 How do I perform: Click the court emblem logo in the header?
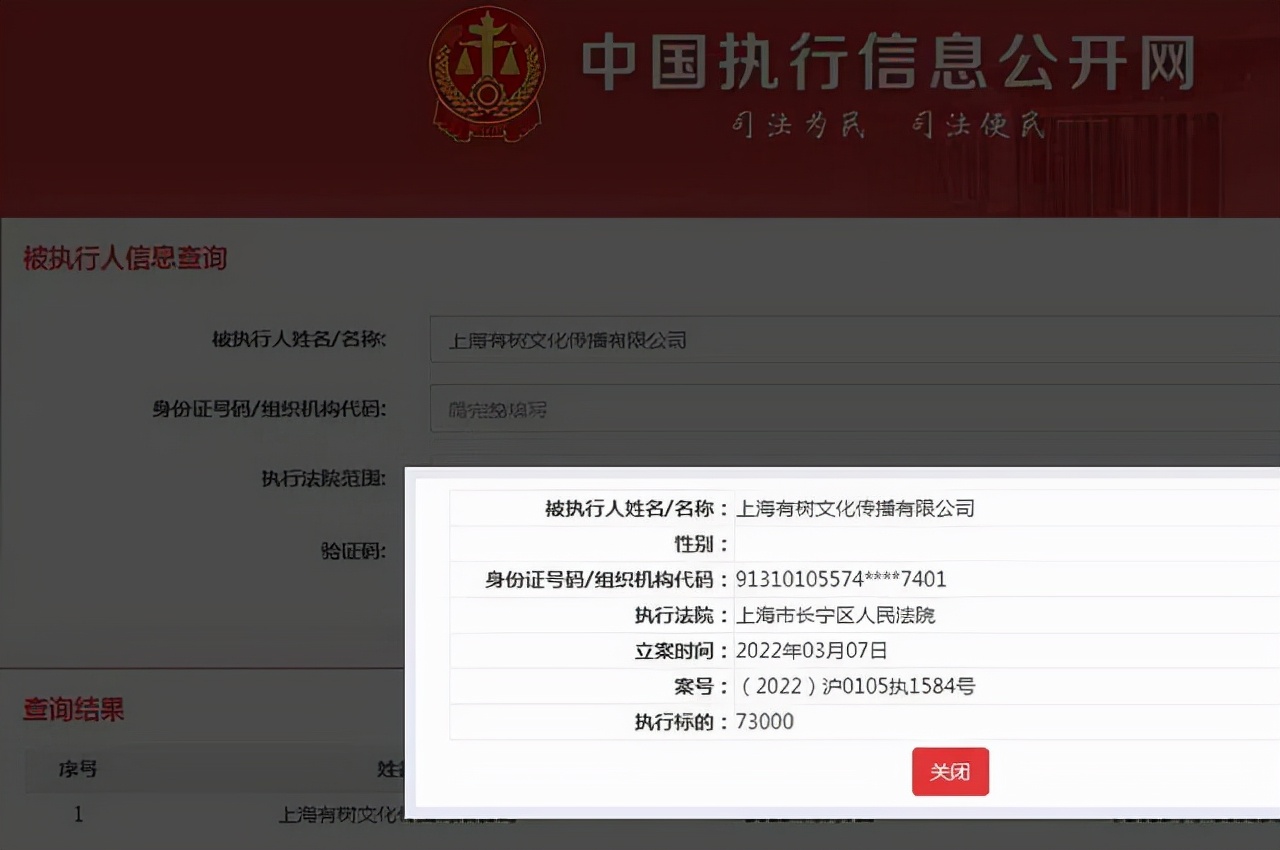pos(487,74)
